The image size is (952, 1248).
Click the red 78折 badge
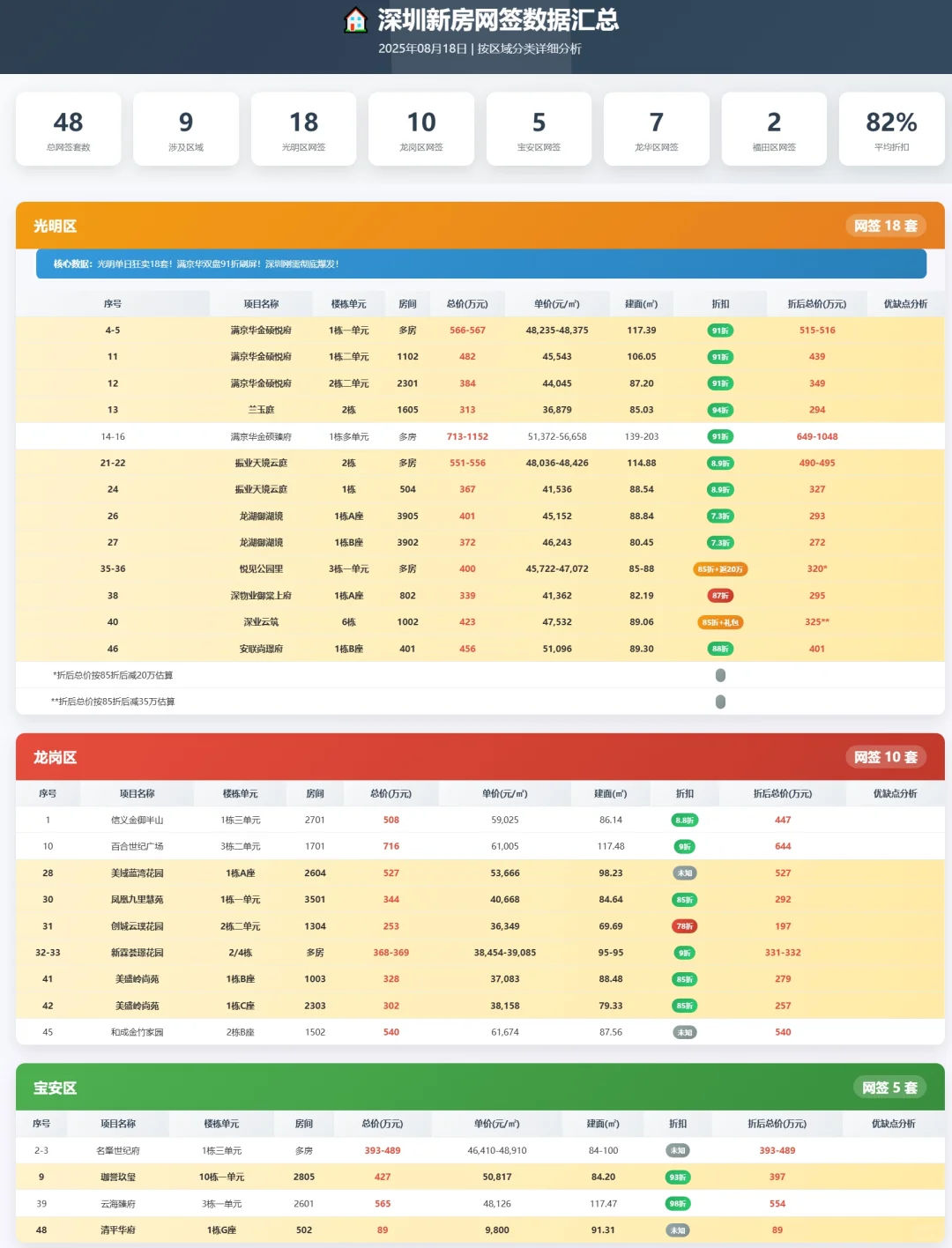coord(685,926)
